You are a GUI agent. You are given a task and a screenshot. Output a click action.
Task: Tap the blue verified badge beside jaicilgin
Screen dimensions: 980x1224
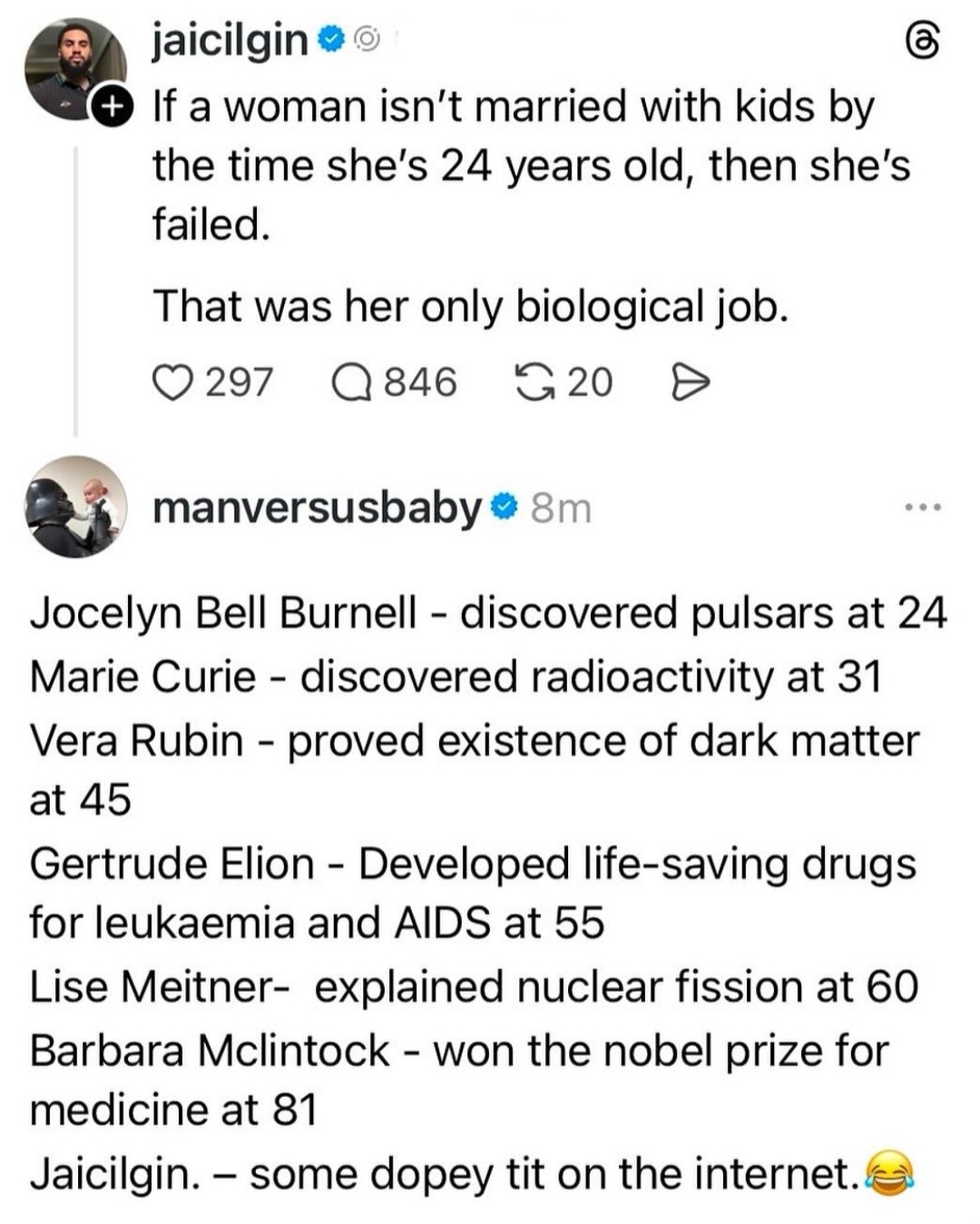(331, 39)
